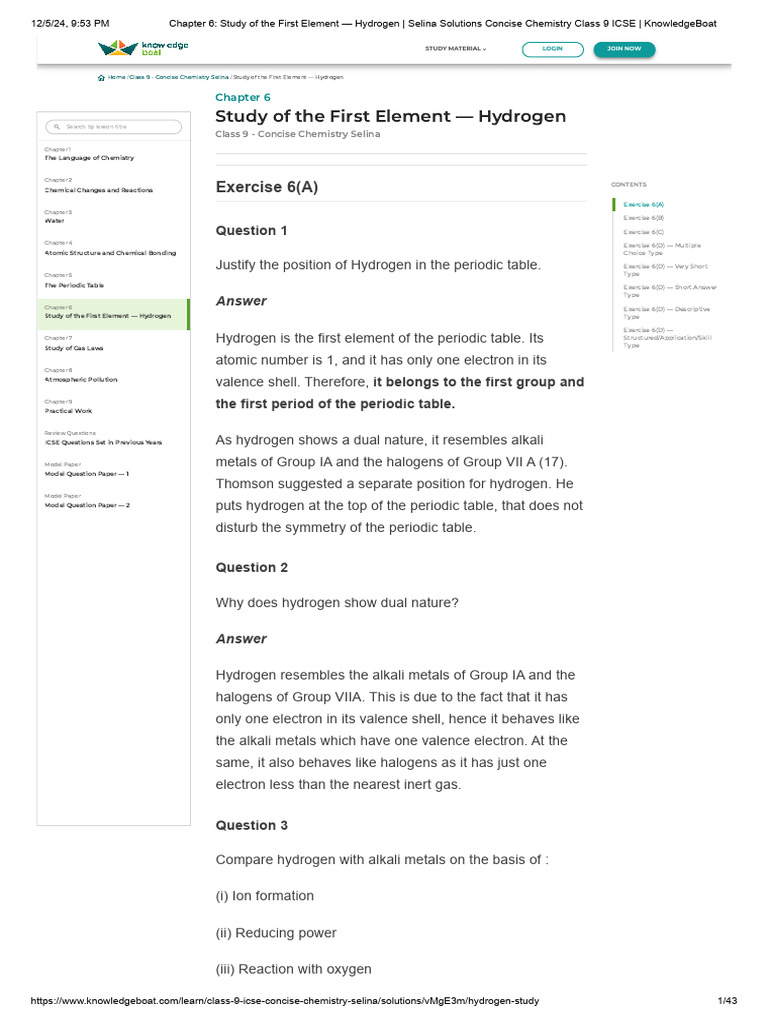Screen dimensions: 768x1024
Task: Select the Water chapter in sidebar
Action: pos(54,221)
